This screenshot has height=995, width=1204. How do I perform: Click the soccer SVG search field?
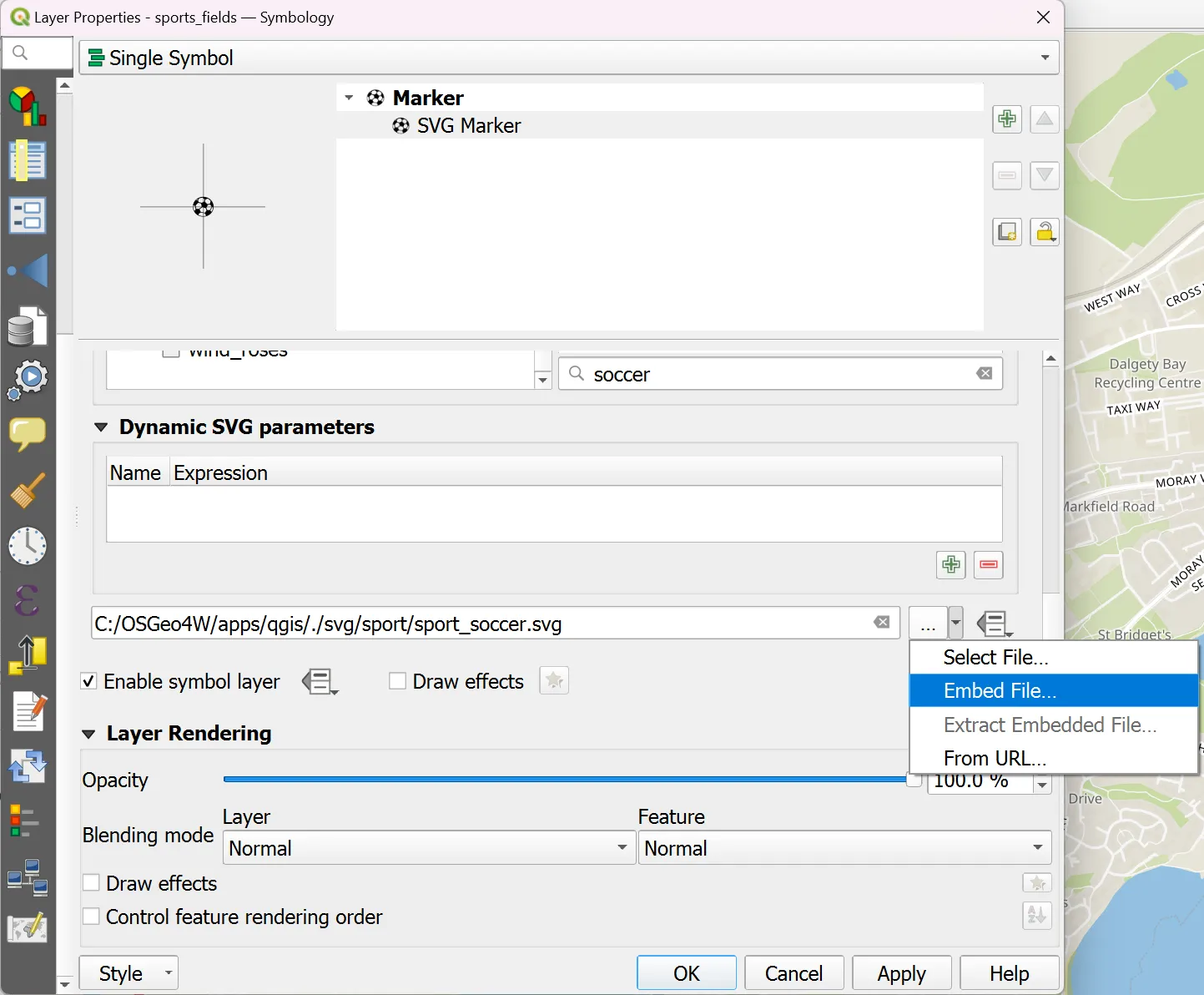point(780,374)
